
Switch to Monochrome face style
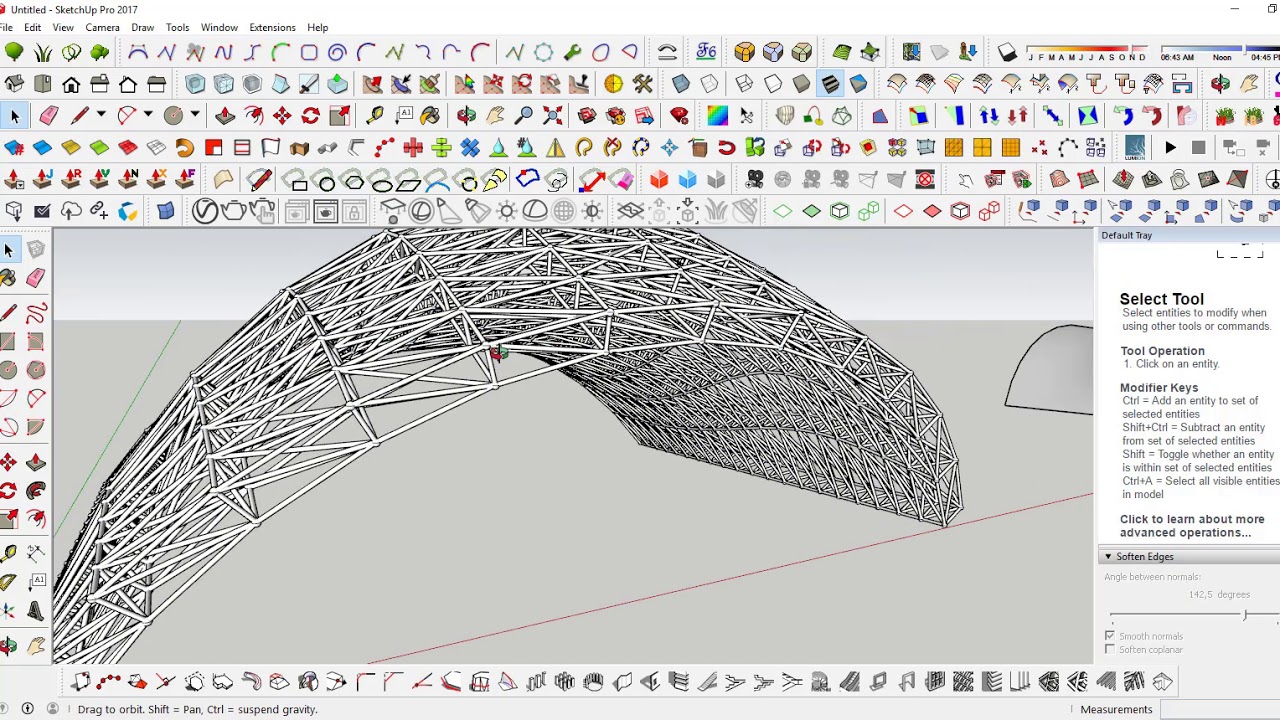858,84
